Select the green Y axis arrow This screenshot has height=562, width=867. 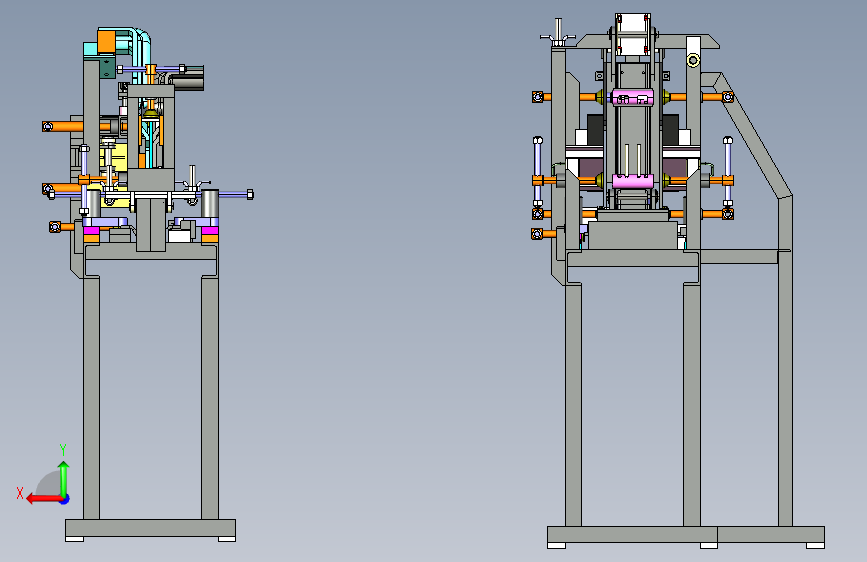click(x=64, y=478)
